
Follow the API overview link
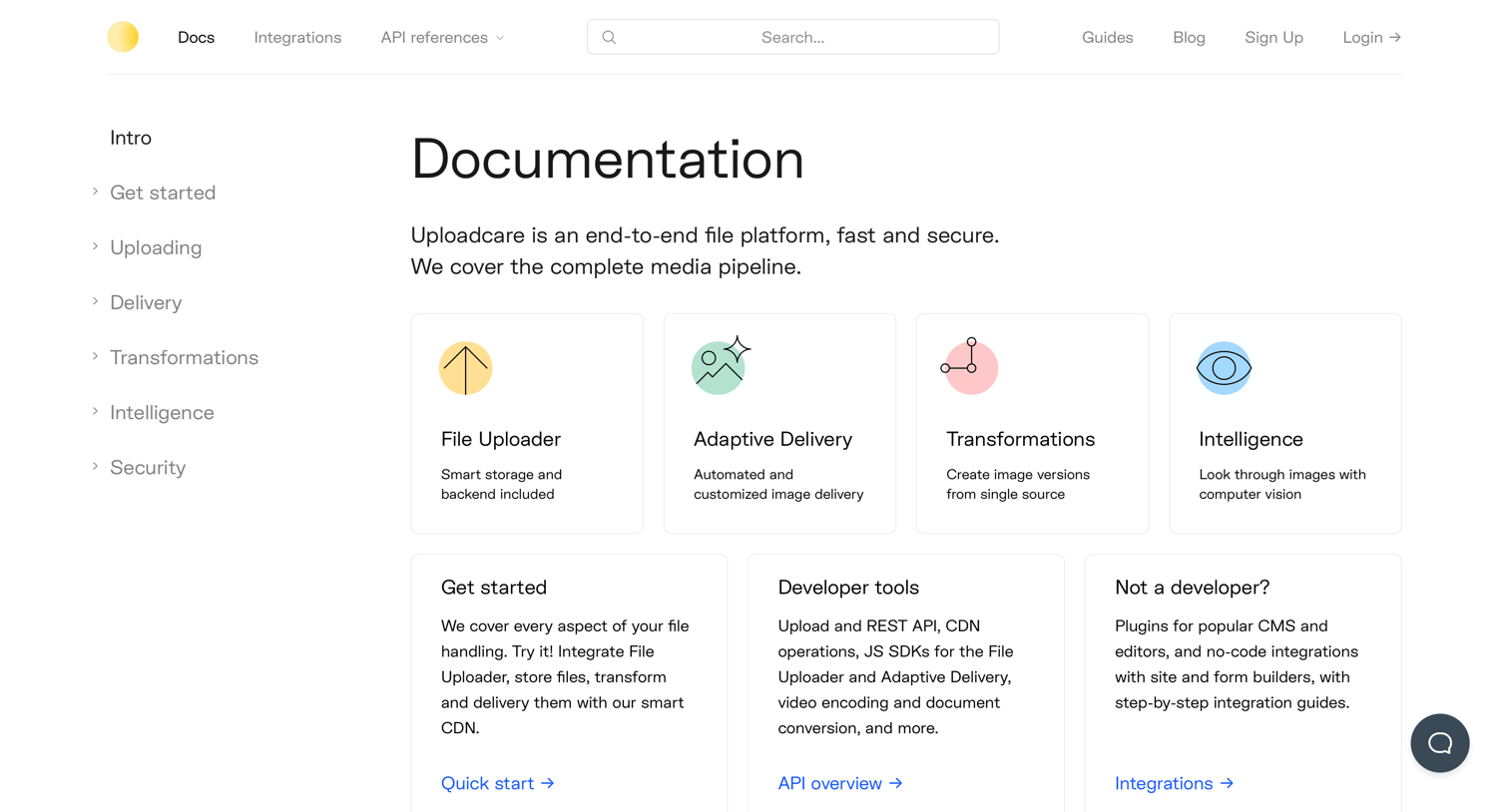tap(840, 783)
